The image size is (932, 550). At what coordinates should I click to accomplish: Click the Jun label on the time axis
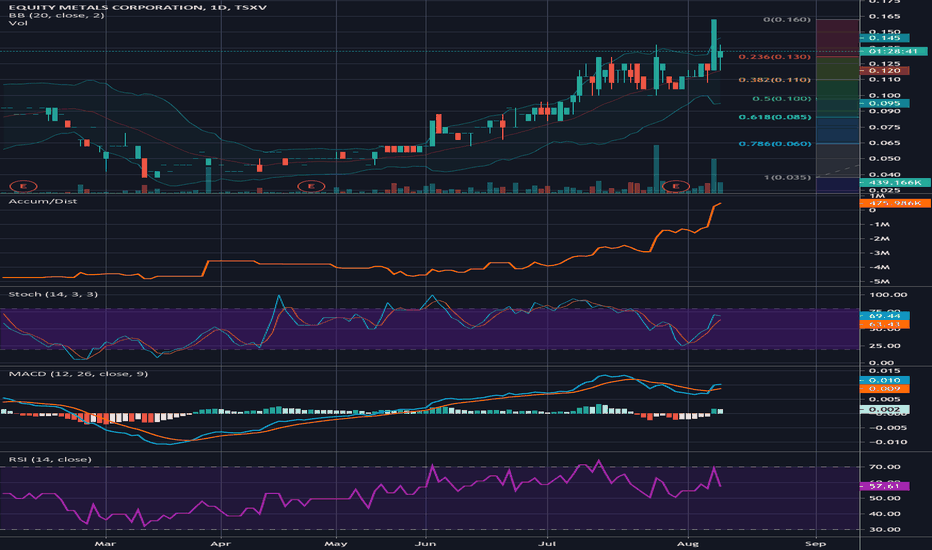[x=426, y=543]
